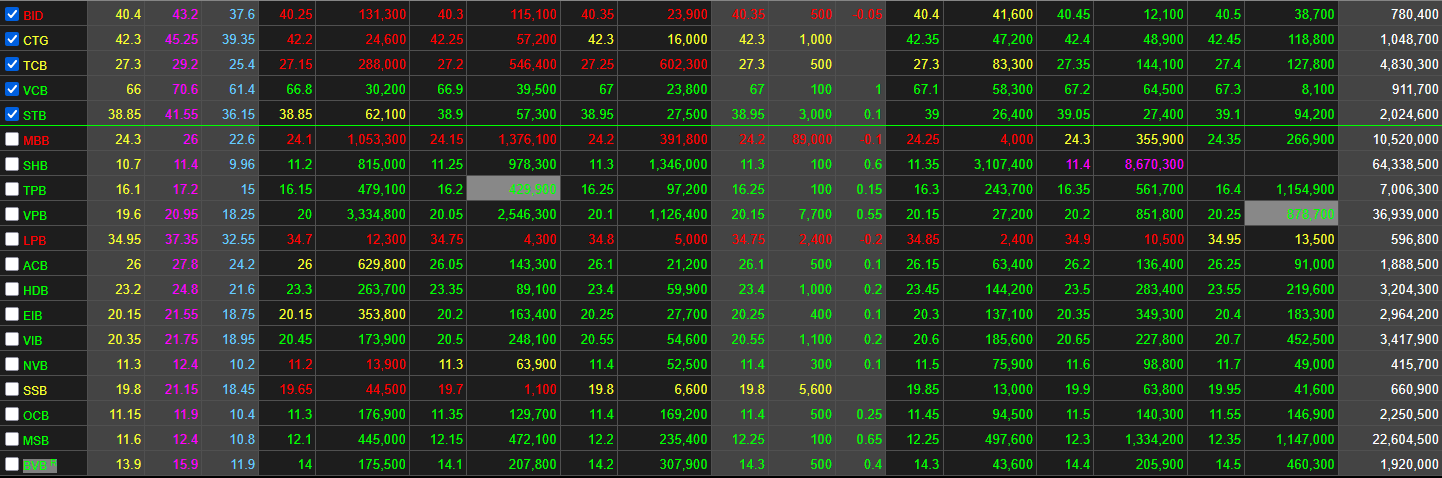
Task: Select the TPB ticker symbol
Action: tap(35, 191)
